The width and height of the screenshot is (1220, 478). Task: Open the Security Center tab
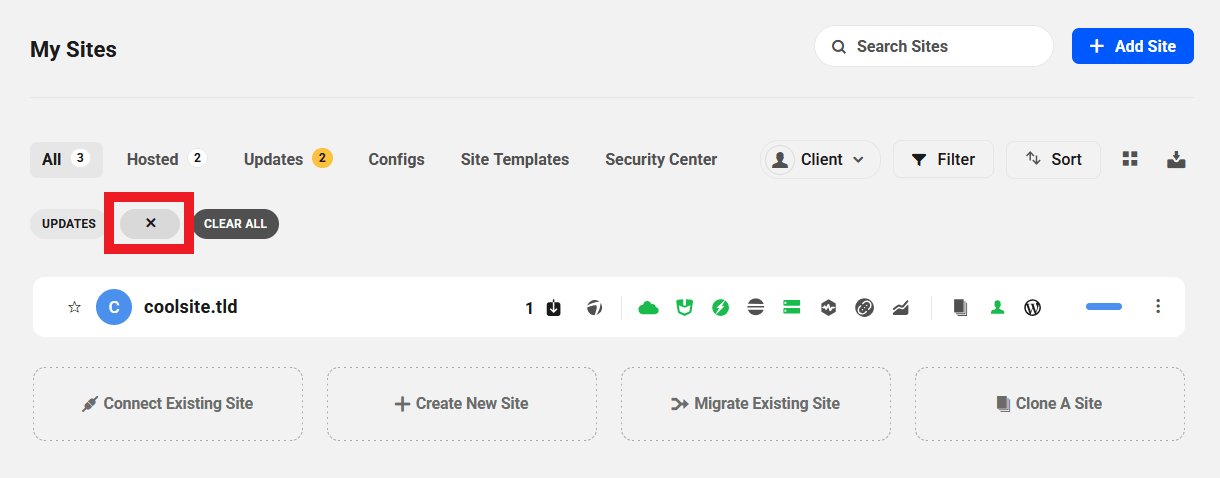coord(661,159)
